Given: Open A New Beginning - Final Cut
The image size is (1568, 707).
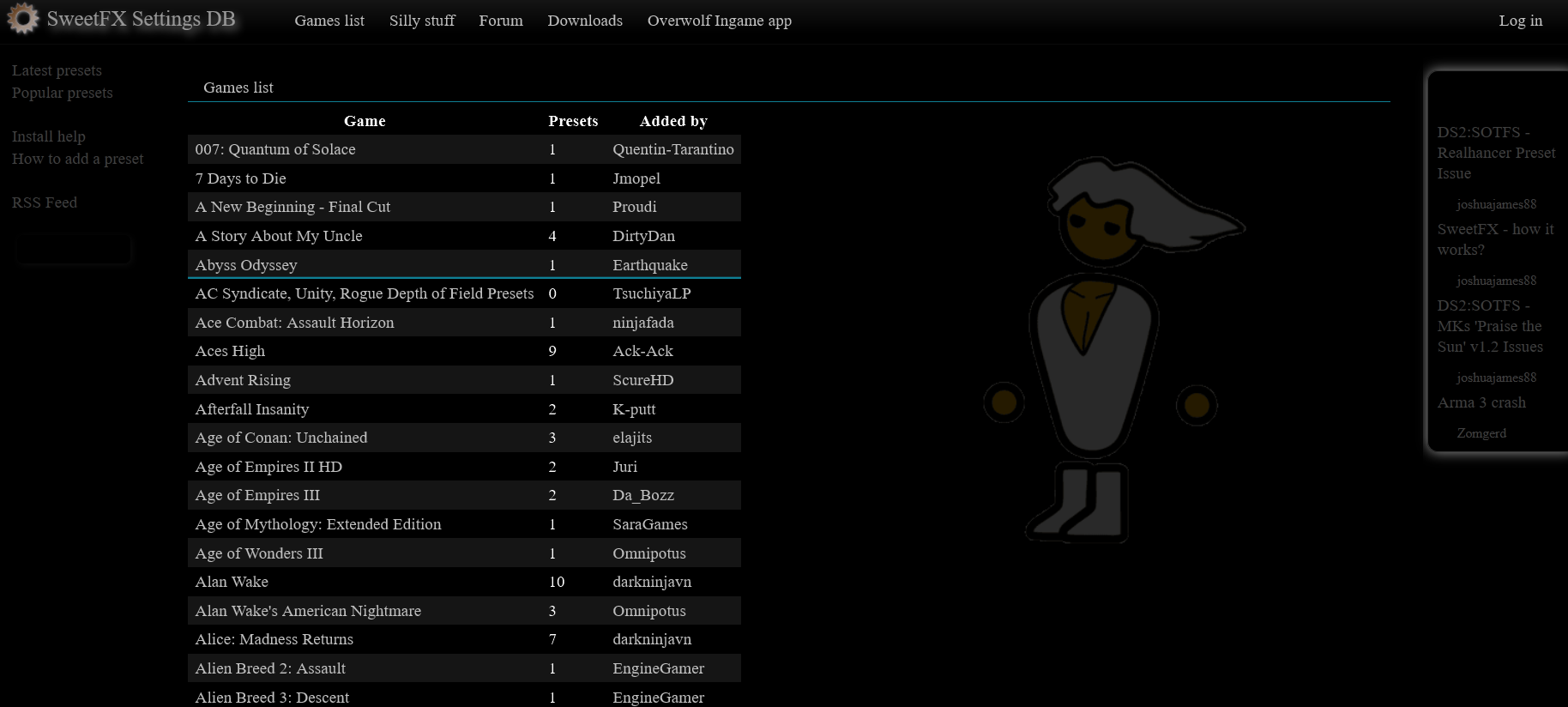Looking at the screenshot, I should [x=292, y=207].
